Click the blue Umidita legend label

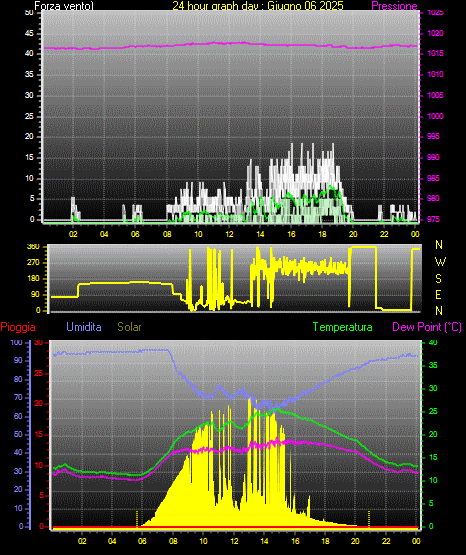point(84,327)
